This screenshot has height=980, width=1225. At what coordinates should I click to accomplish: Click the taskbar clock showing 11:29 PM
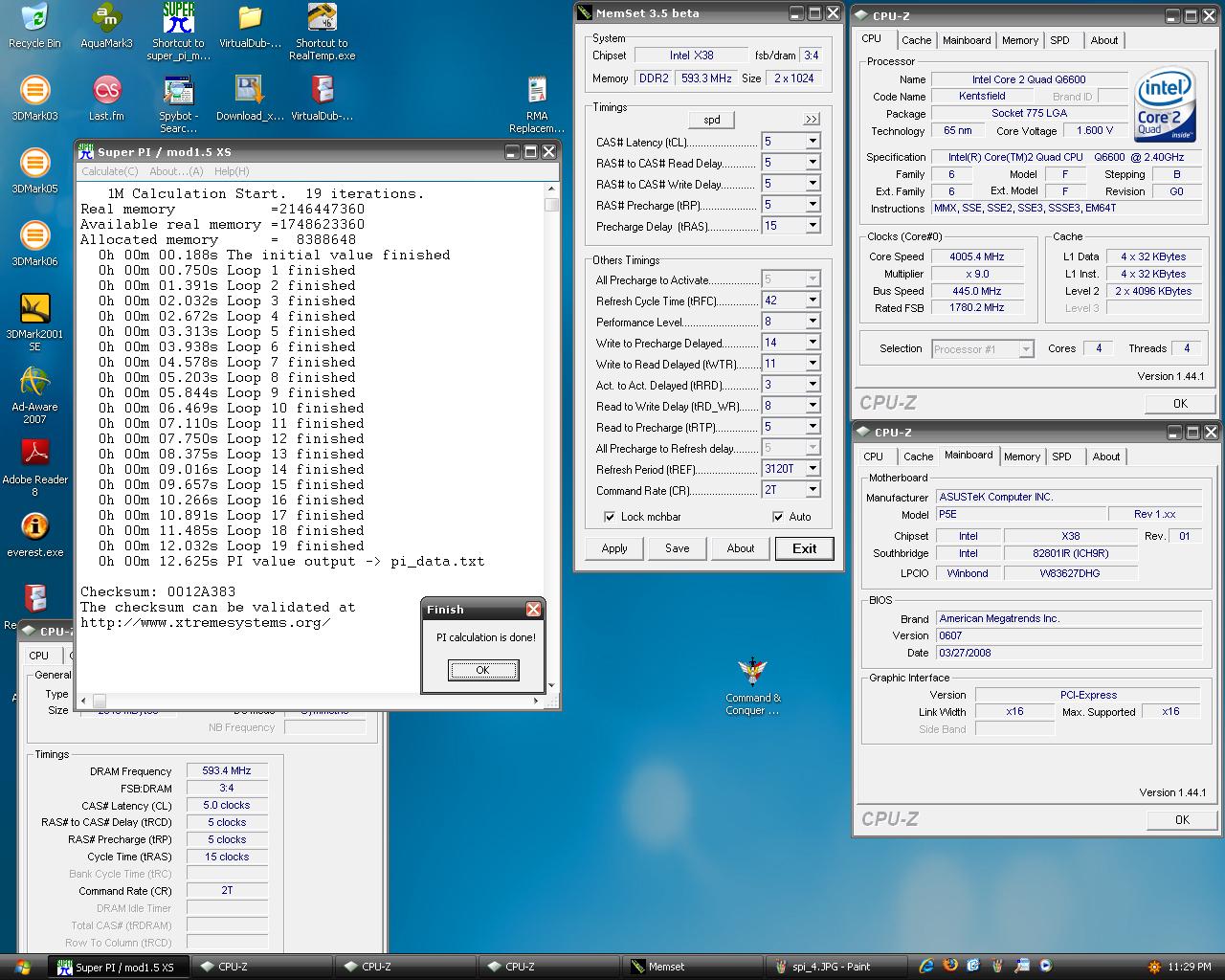tap(1189, 967)
